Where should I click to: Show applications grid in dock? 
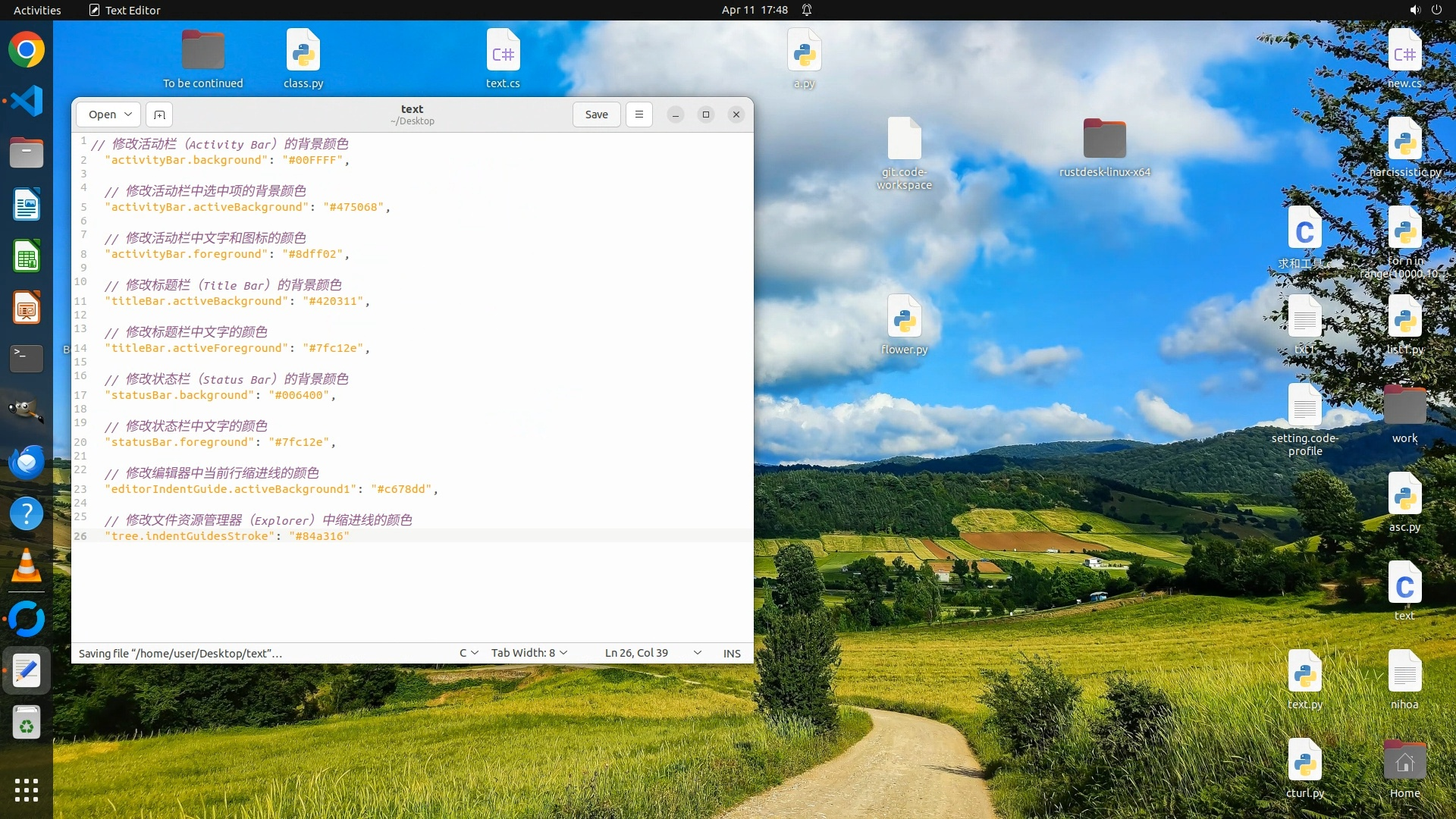27,789
